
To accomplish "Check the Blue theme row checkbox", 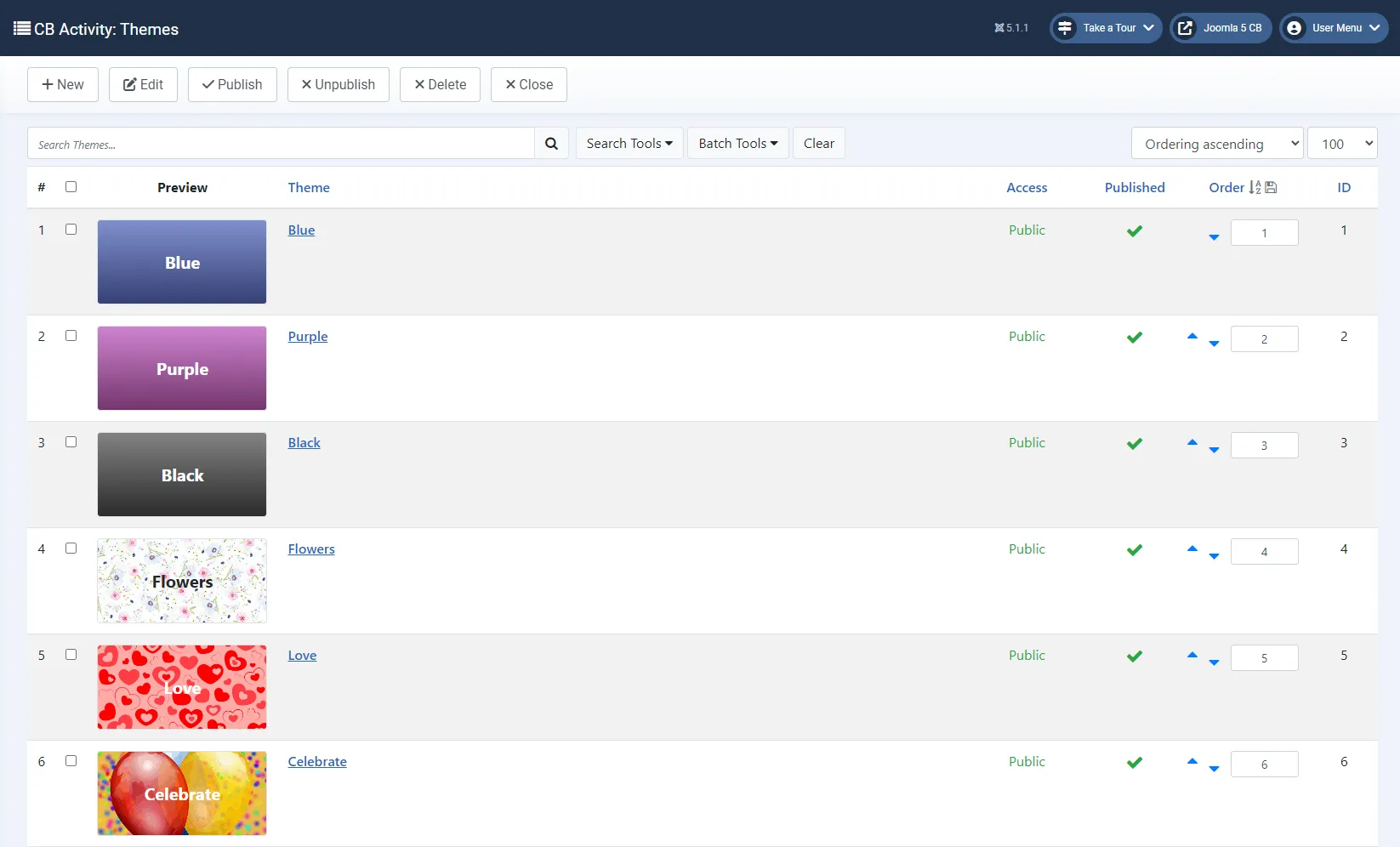I will pyautogui.click(x=71, y=230).
